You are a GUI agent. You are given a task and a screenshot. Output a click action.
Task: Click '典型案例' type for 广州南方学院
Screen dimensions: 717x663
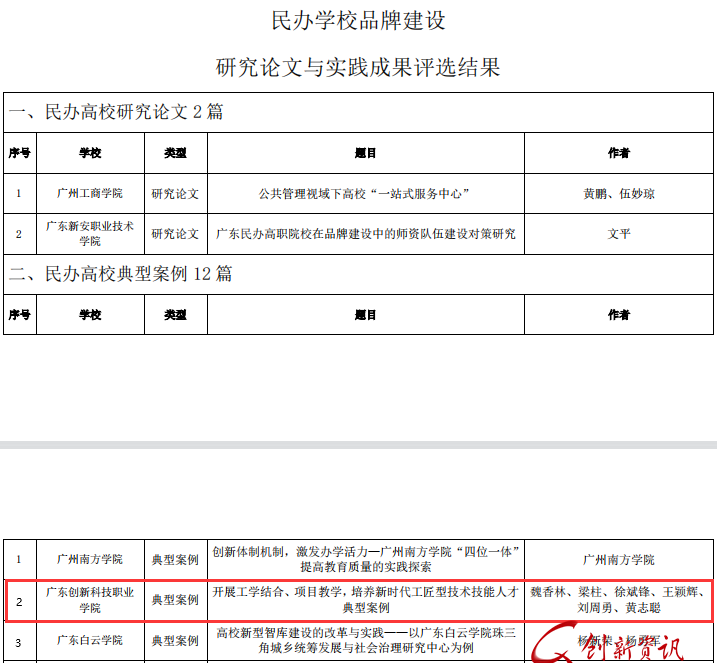coord(176,559)
